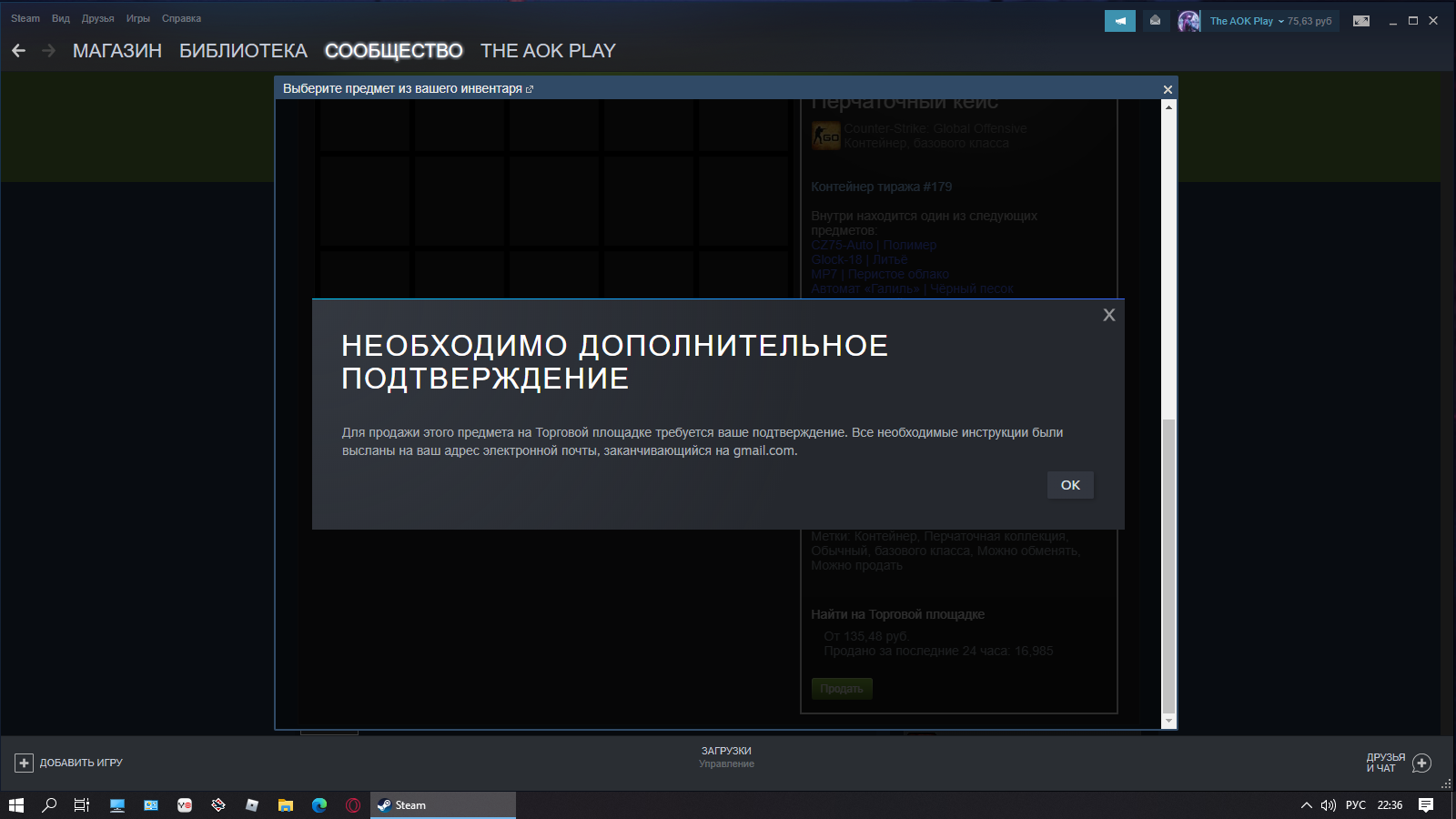Switch to the СООБЩЕСТВО tab
1456x819 pixels.
pos(394,51)
